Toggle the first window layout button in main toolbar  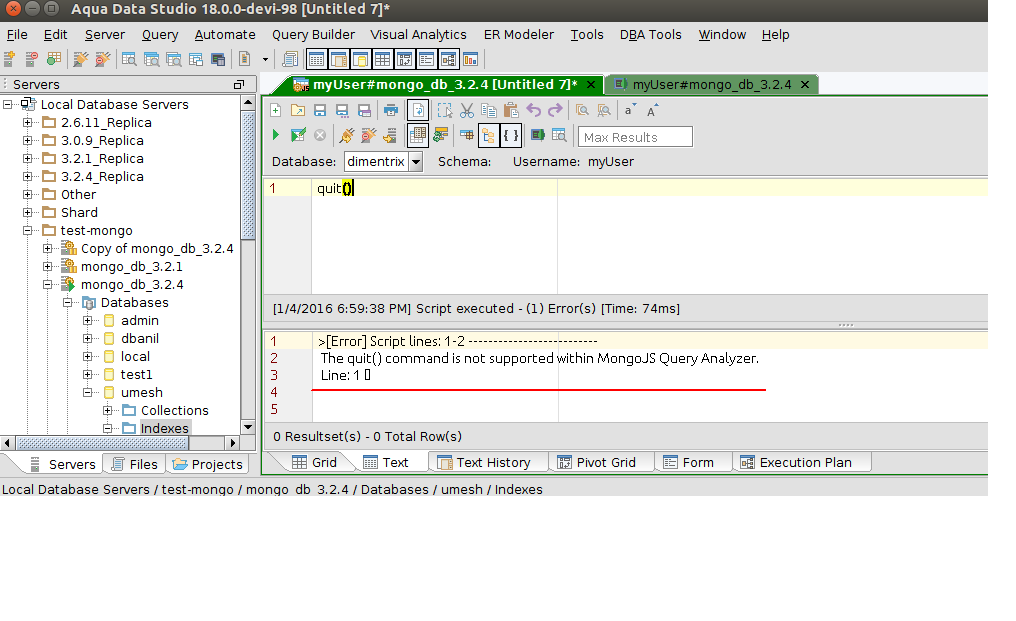pos(316,60)
